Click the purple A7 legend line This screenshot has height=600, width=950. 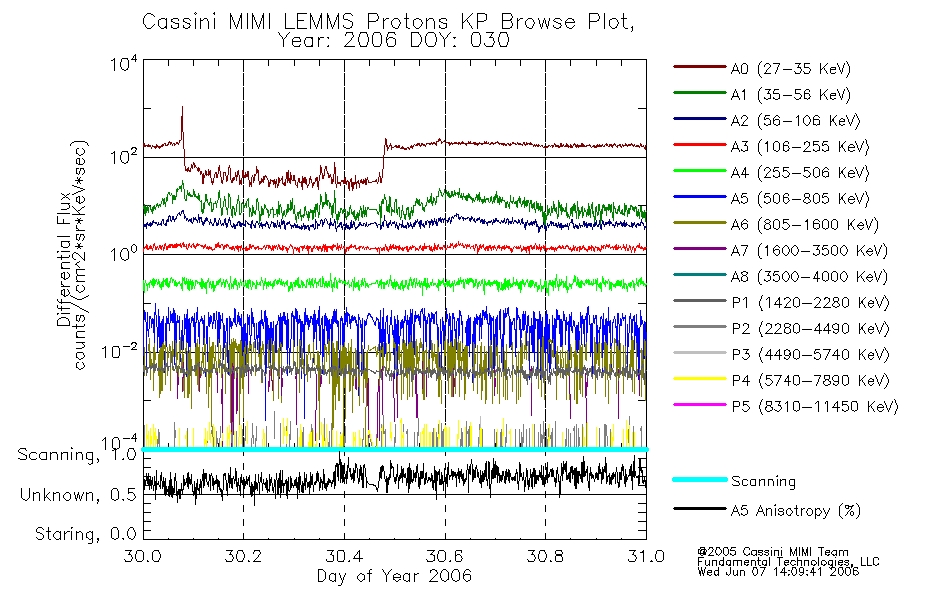pyautogui.click(x=700, y=249)
